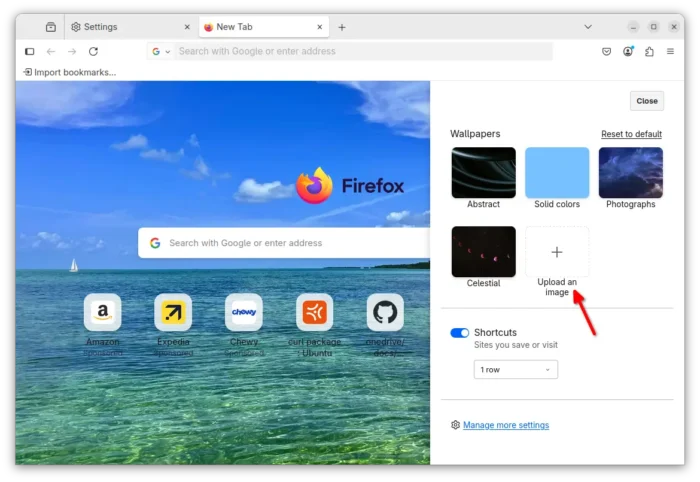
Task: Open a new tab with plus button
Action: pyautogui.click(x=342, y=27)
